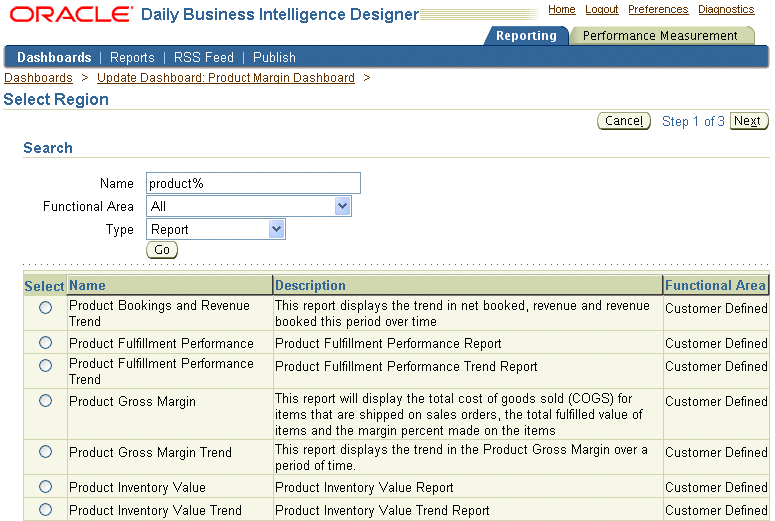
Task: Open the Functional Area dropdown
Action: click(249, 206)
